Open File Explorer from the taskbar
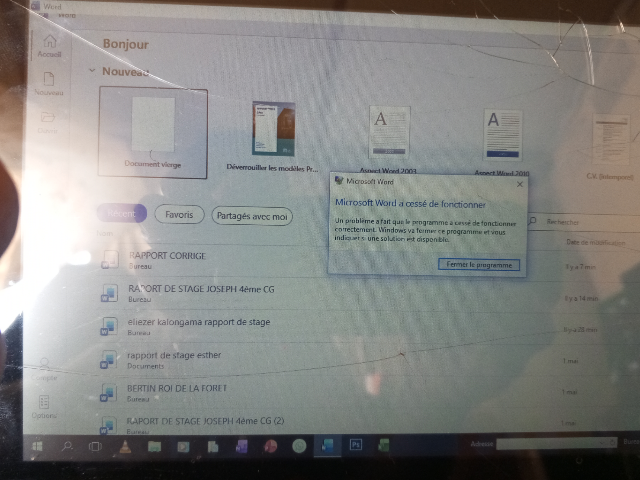The height and width of the screenshot is (480, 640). (x=154, y=447)
